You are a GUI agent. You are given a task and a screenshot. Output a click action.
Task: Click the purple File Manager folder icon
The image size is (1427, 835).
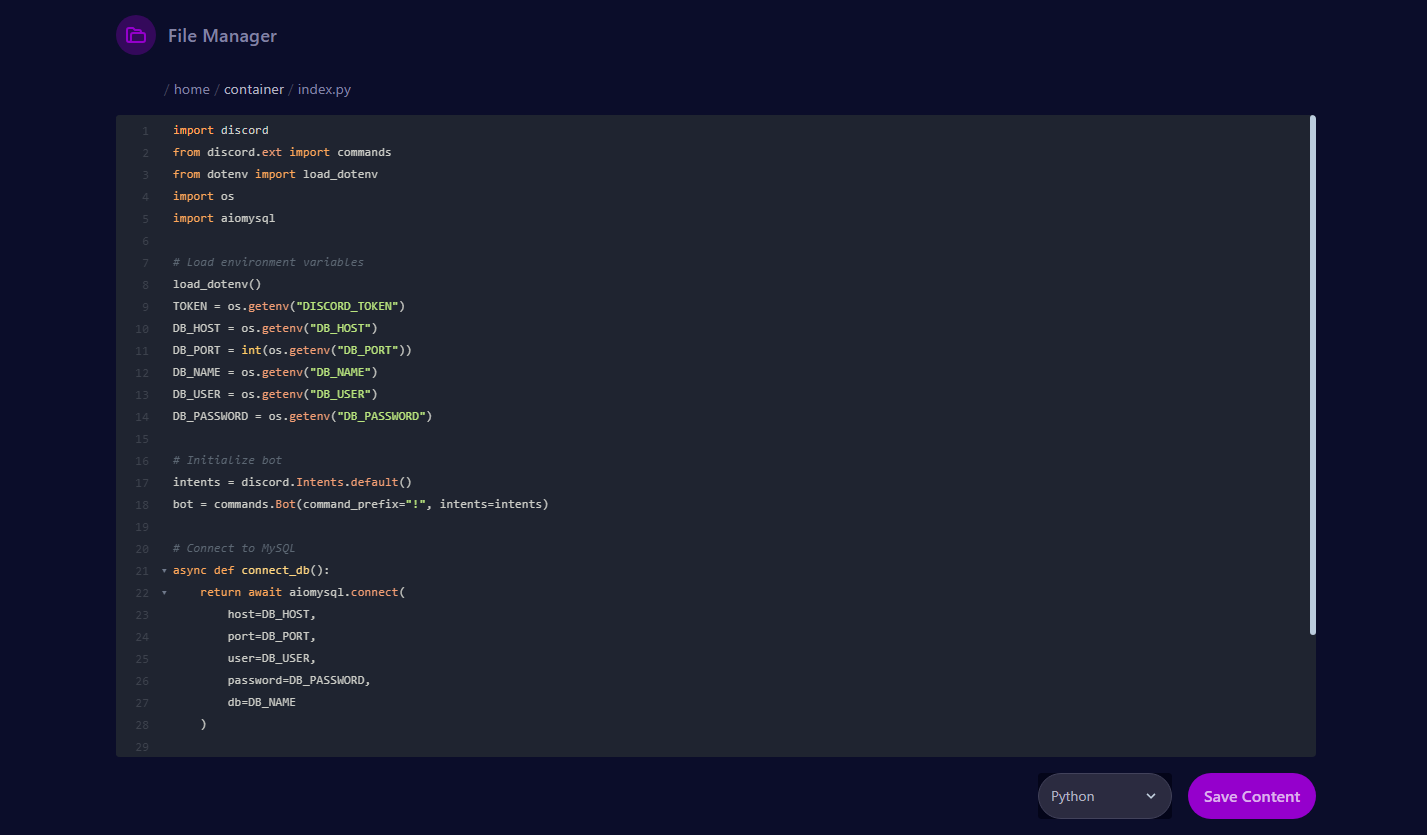(135, 35)
